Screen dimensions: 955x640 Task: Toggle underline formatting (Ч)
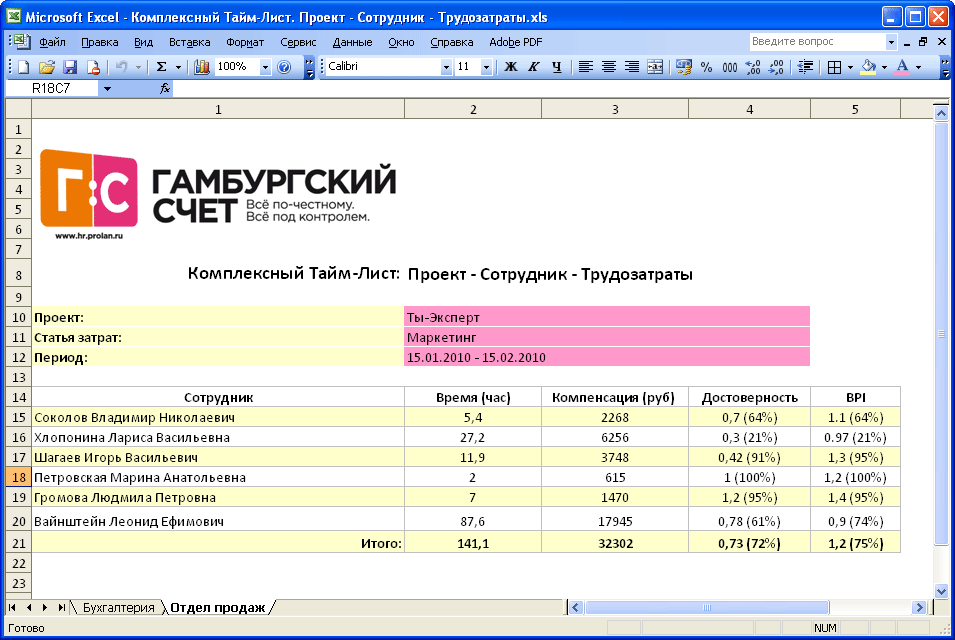coord(556,67)
